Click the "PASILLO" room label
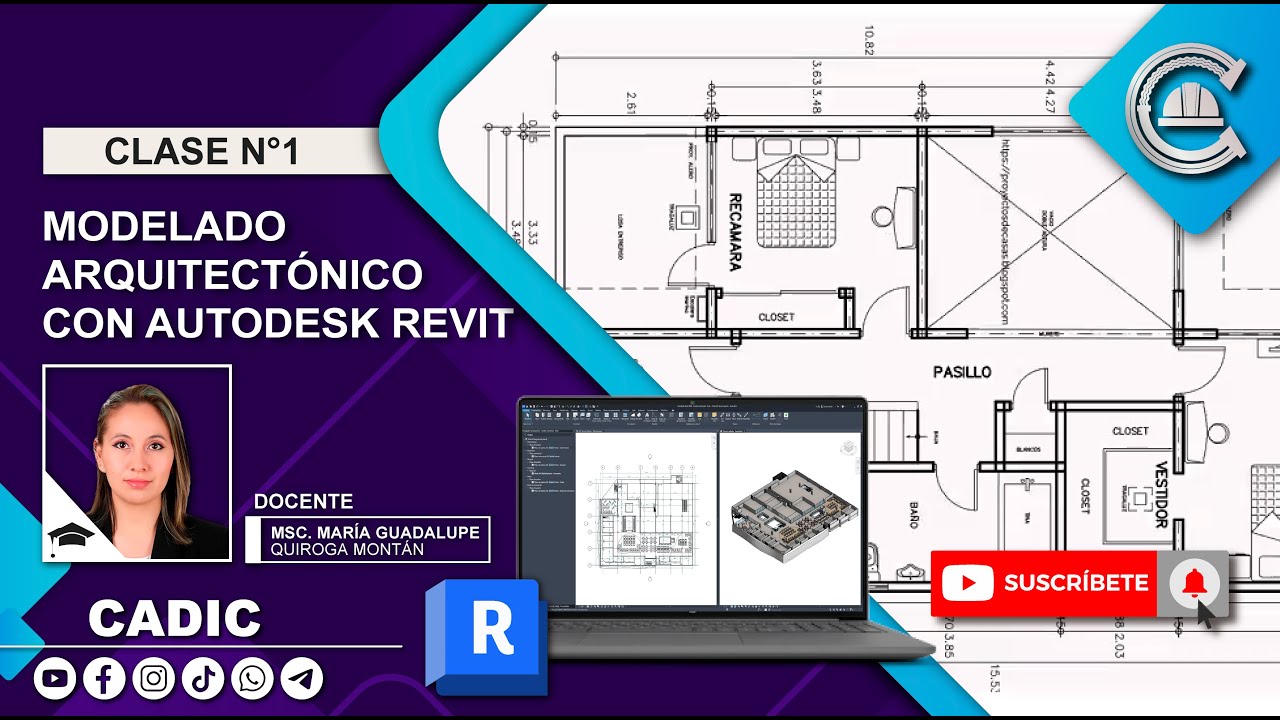This screenshot has height=720, width=1280. coord(962,372)
